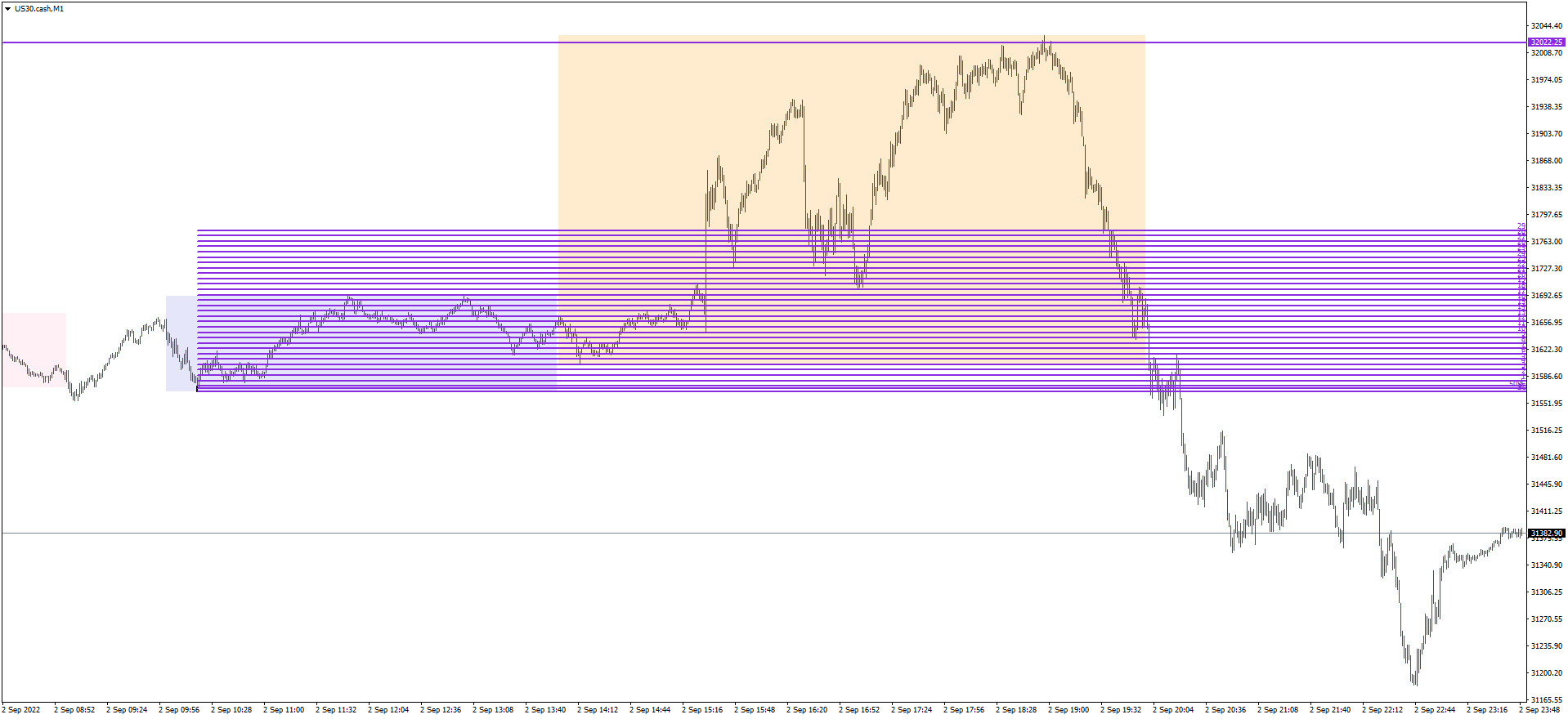1568x719 pixels.
Task: Select the purple 32022.25 price tag
Action: coord(1546,42)
